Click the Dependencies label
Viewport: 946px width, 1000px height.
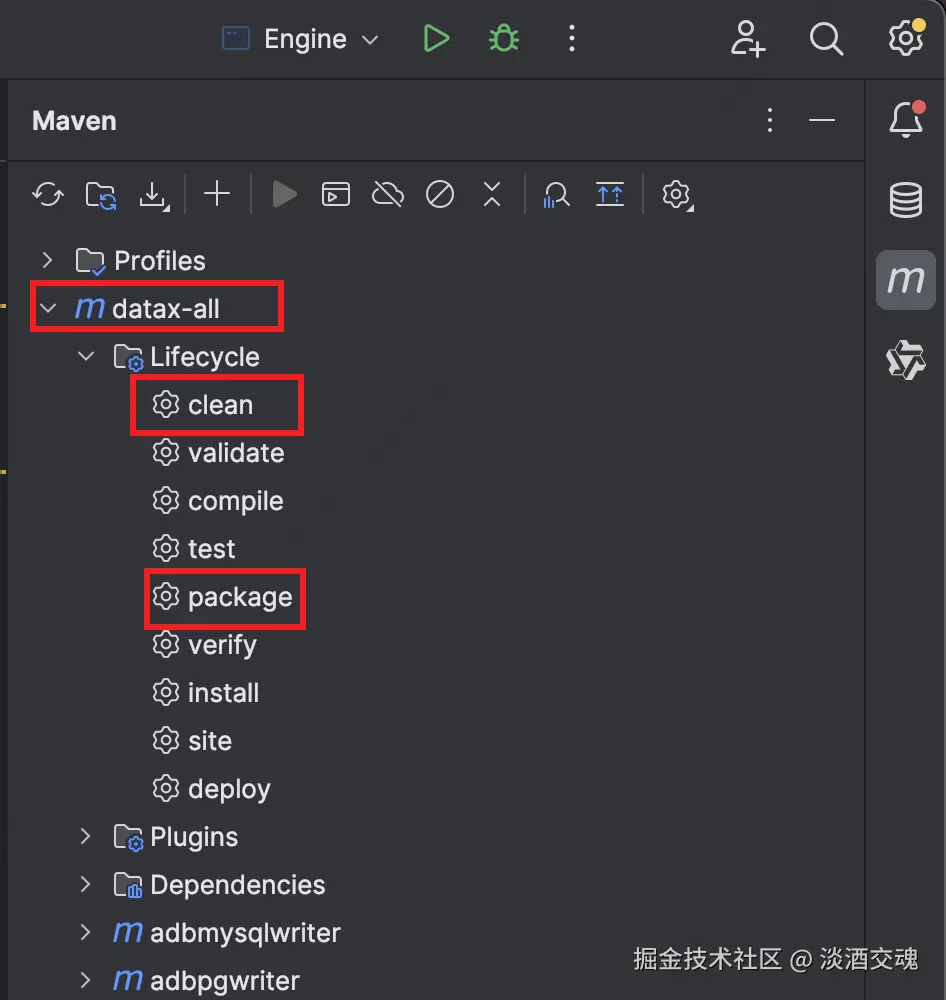(x=238, y=885)
